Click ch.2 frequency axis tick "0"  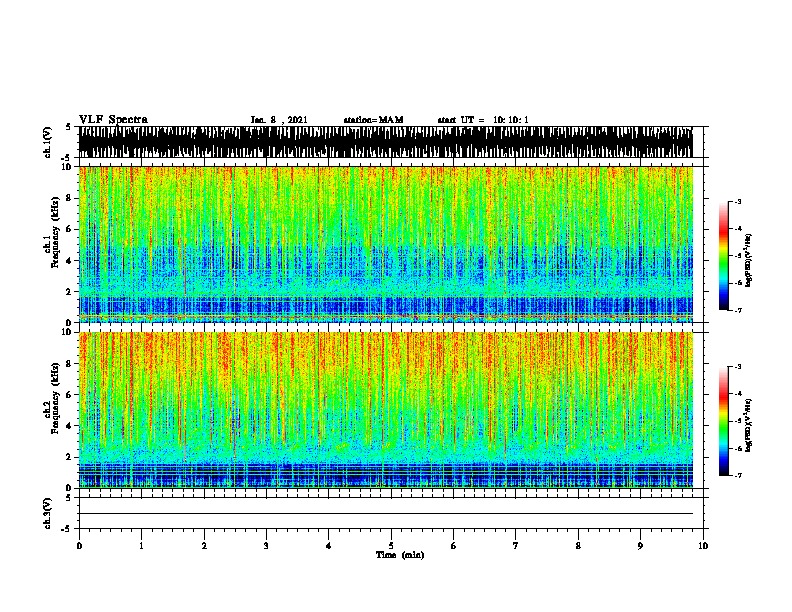[70, 488]
